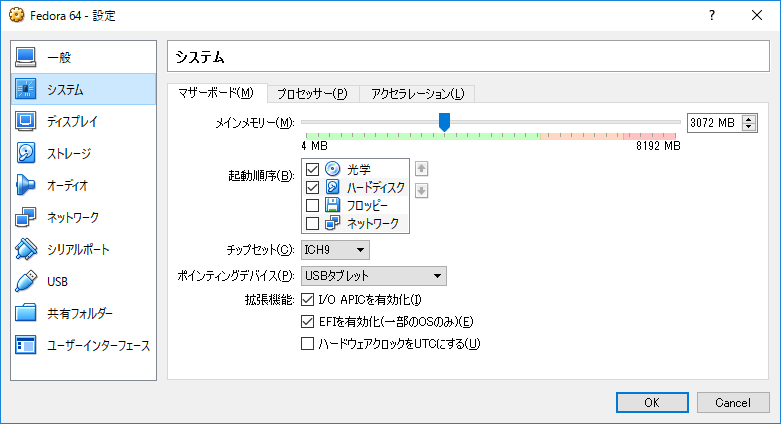Screen dimensions: 781x424
Task: Click the ハードディスク drive icon in boot order
Action: coord(332,187)
